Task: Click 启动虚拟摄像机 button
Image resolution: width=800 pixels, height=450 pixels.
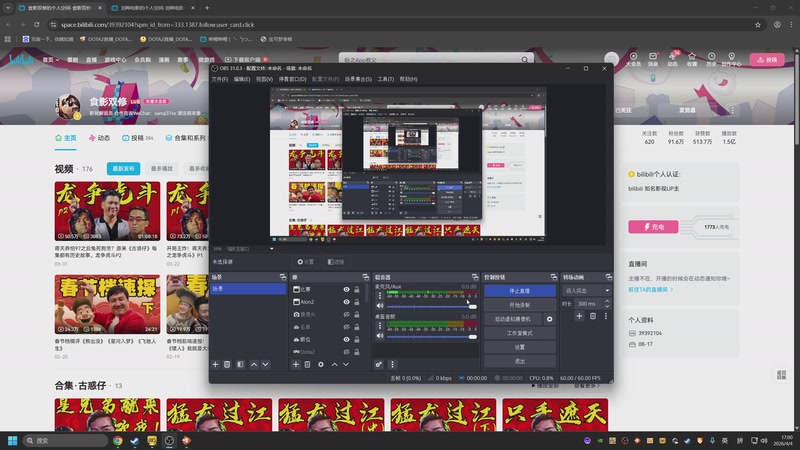Action: tap(513, 319)
